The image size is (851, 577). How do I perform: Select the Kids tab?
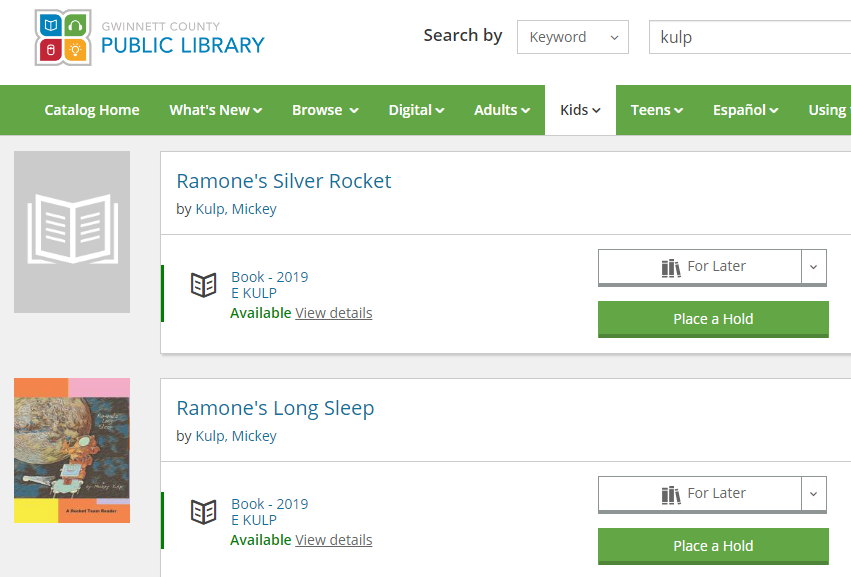580,110
